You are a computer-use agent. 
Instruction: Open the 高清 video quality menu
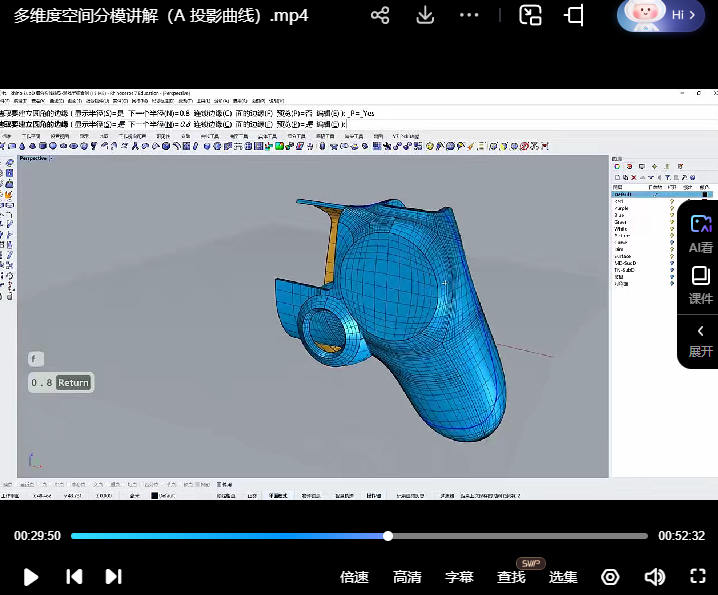[x=407, y=577]
